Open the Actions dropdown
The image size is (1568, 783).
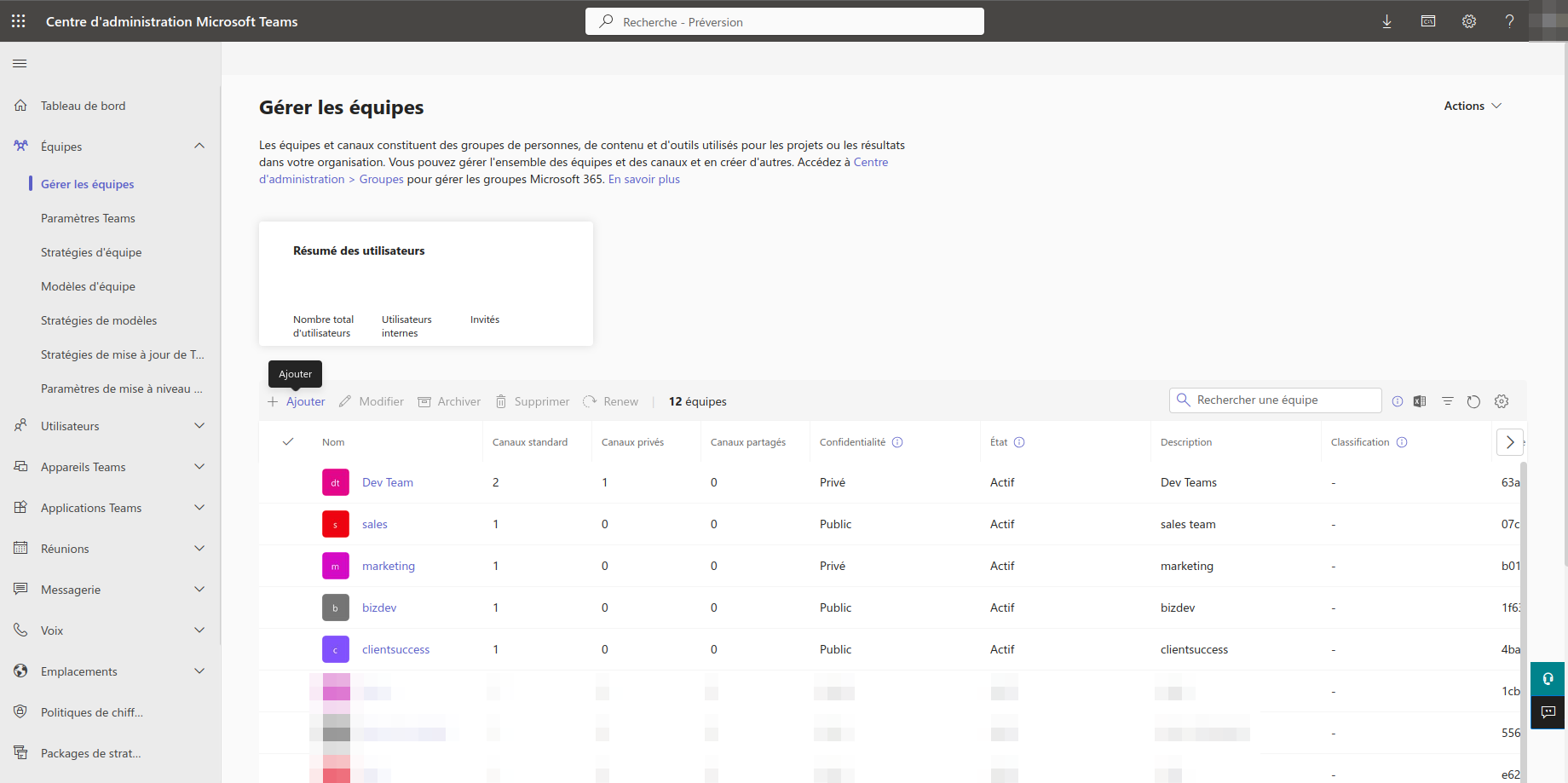tap(1473, 106)
